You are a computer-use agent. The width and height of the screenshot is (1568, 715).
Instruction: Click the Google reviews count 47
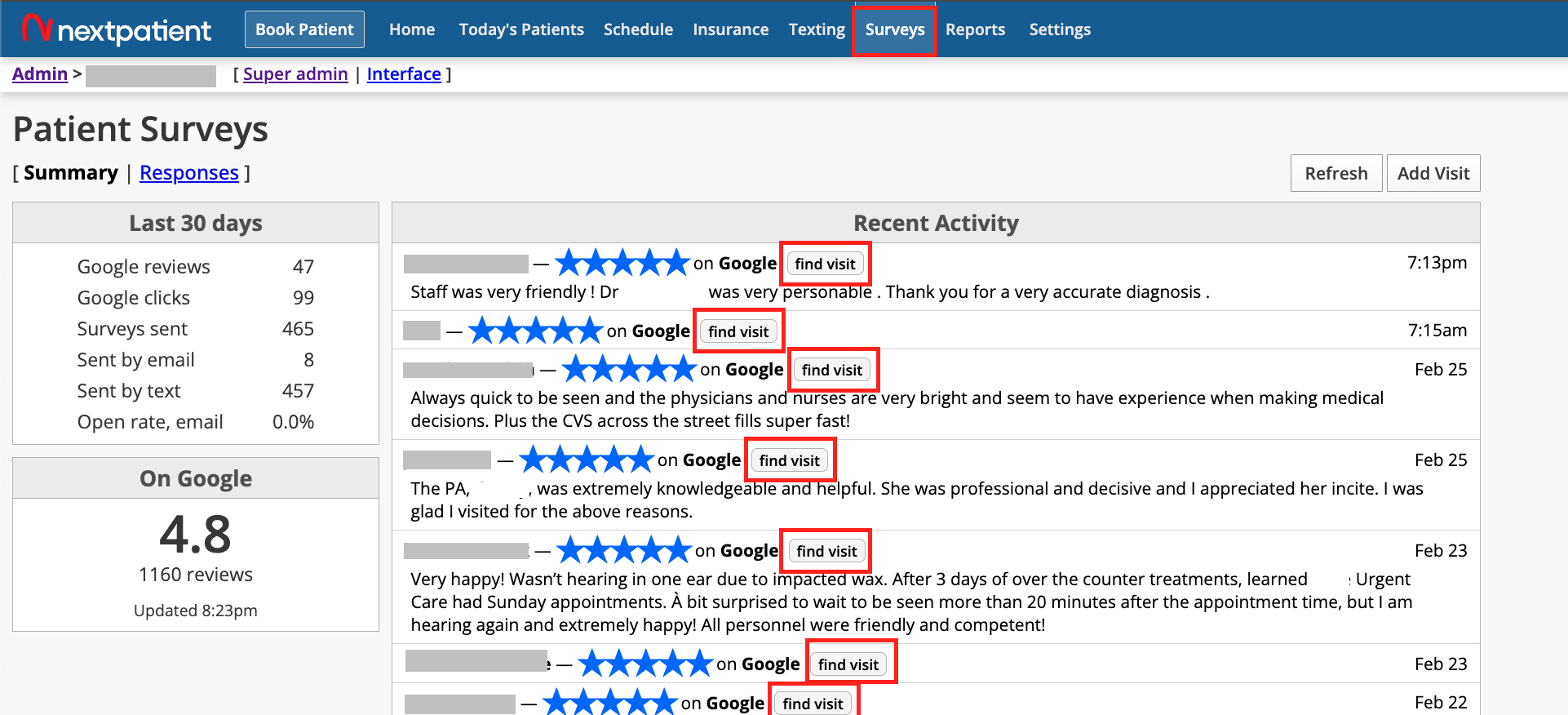click(303, 267)
